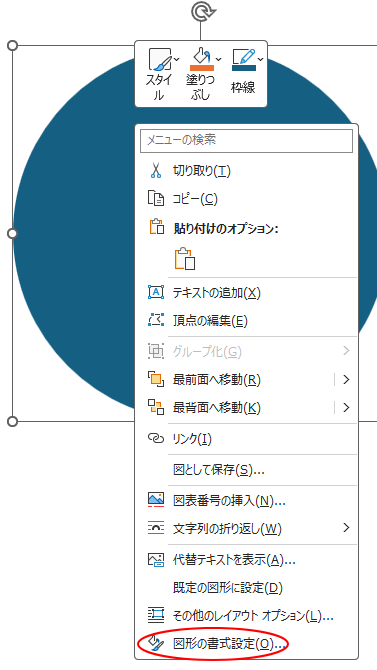
Task: Select 最背面へ移動(K)
Action: click(216, 408)
